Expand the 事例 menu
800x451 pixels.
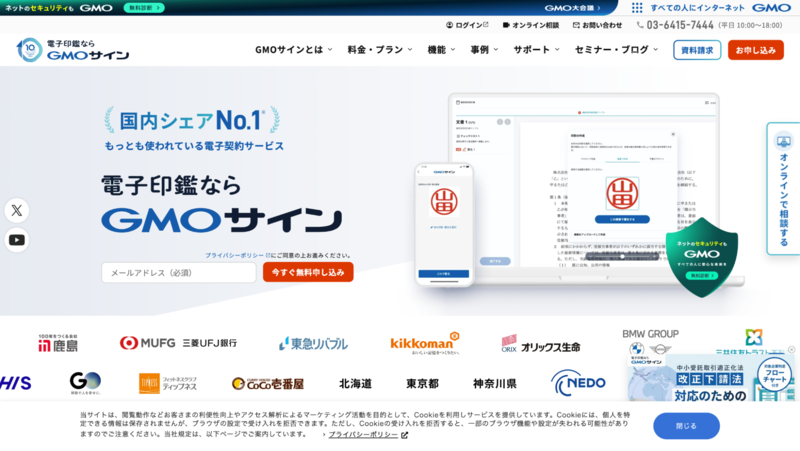coord(484,49)
